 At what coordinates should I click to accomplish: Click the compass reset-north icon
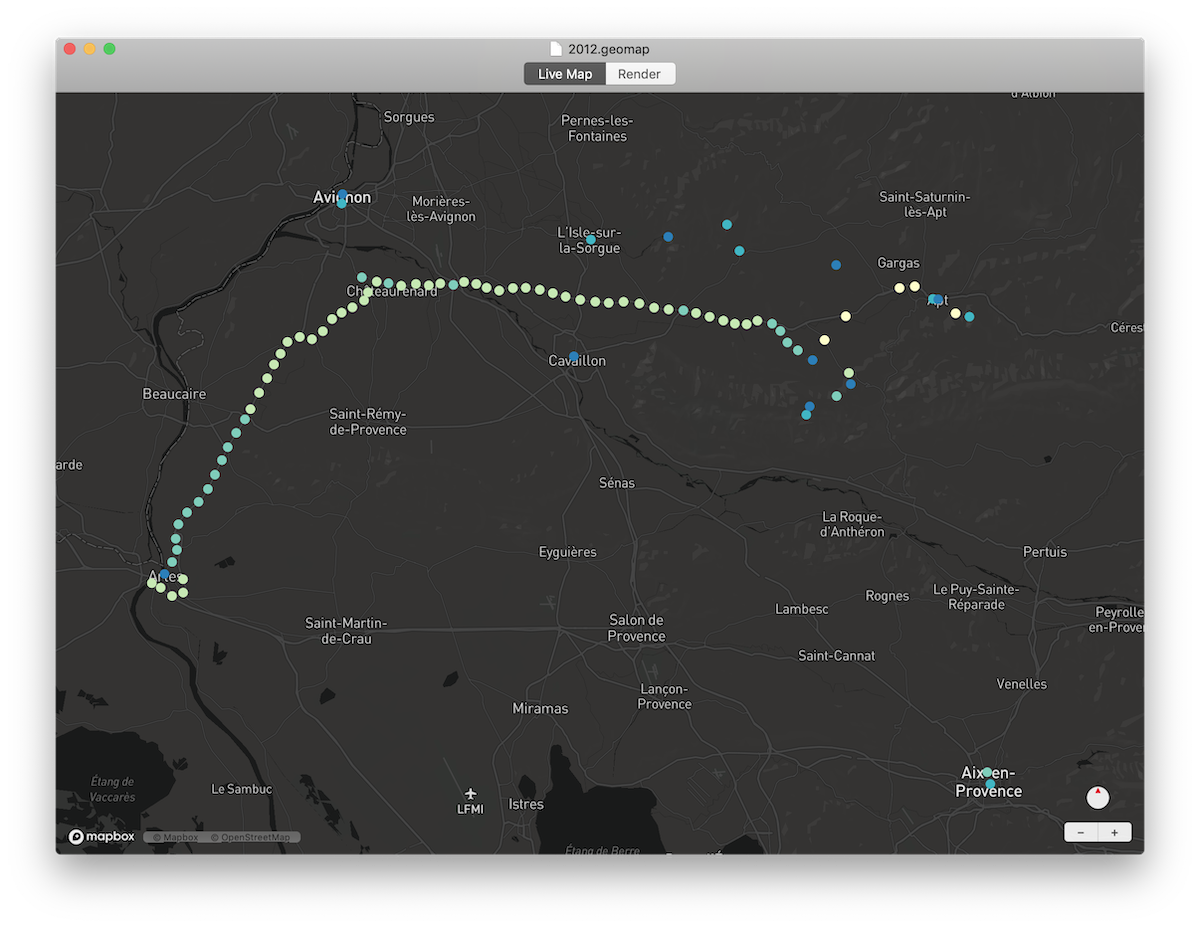[1097, 797]
